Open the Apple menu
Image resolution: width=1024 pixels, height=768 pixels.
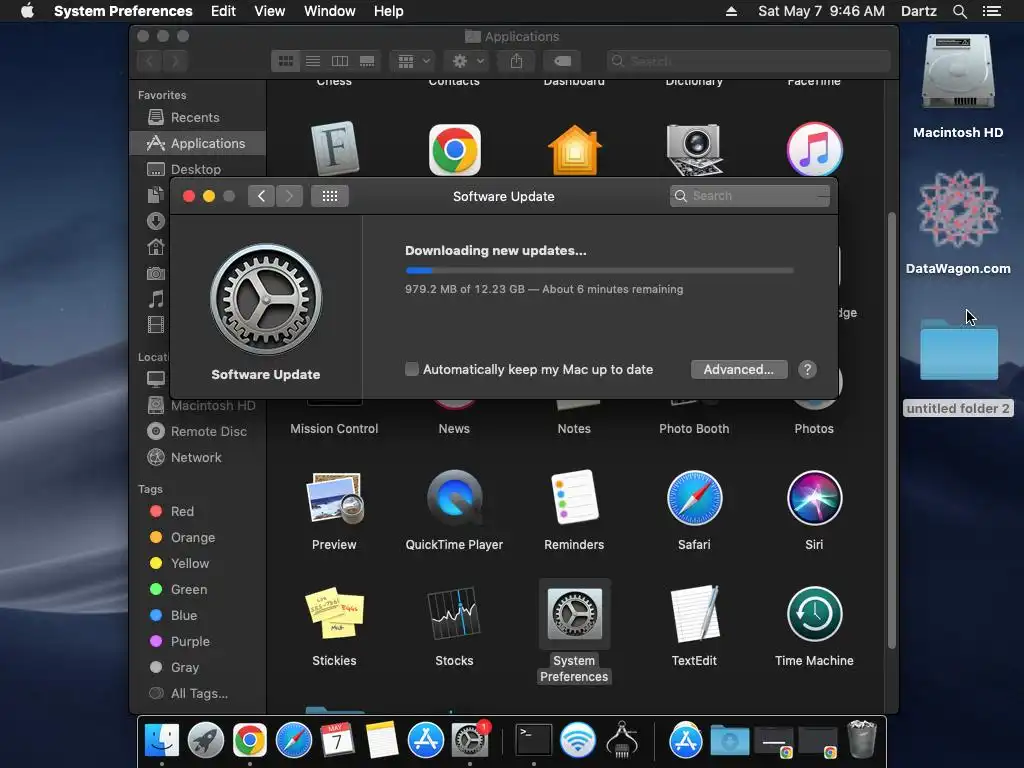click(x=27, y=11)
